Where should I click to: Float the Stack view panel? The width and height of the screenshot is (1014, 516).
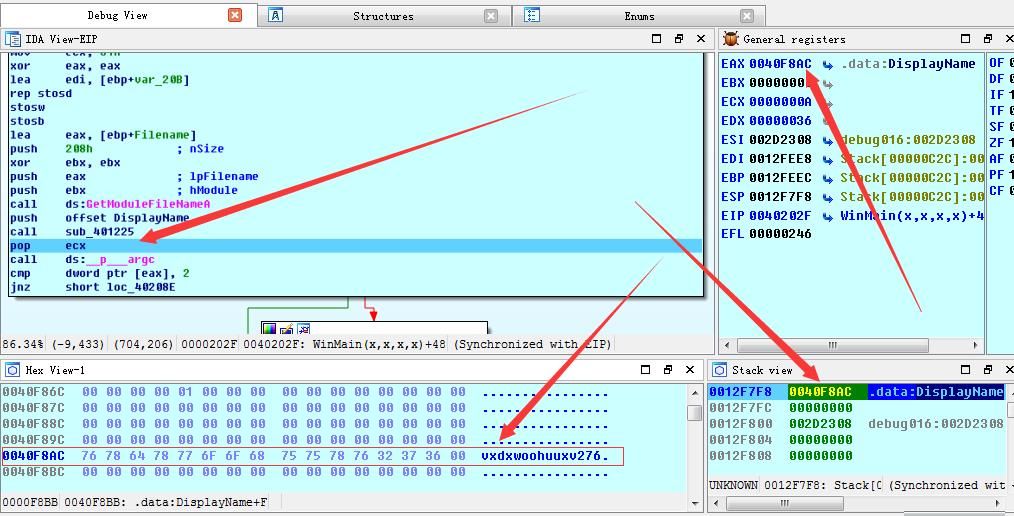click(x=987, y=369)
